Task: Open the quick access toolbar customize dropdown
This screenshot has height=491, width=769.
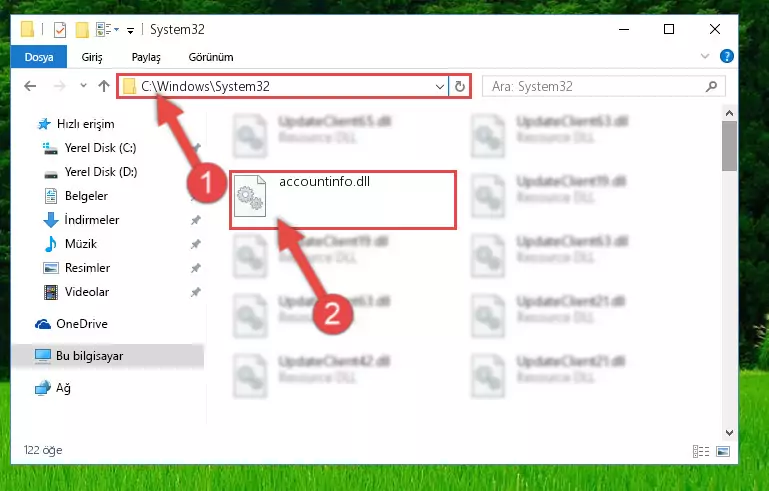Action: click(130, 30)
